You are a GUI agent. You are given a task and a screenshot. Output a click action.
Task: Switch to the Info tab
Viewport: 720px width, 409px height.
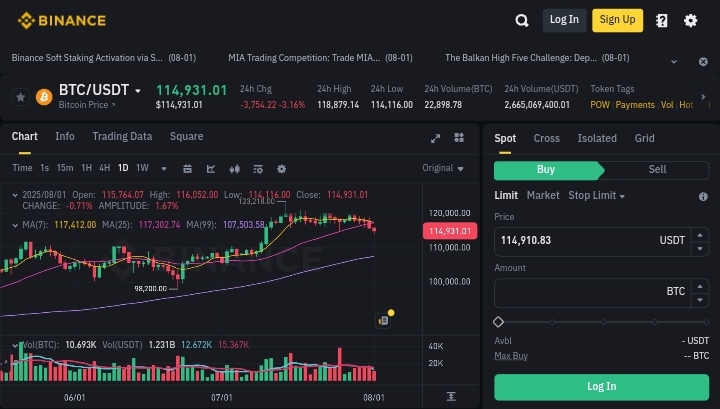[x=65, y=136]
